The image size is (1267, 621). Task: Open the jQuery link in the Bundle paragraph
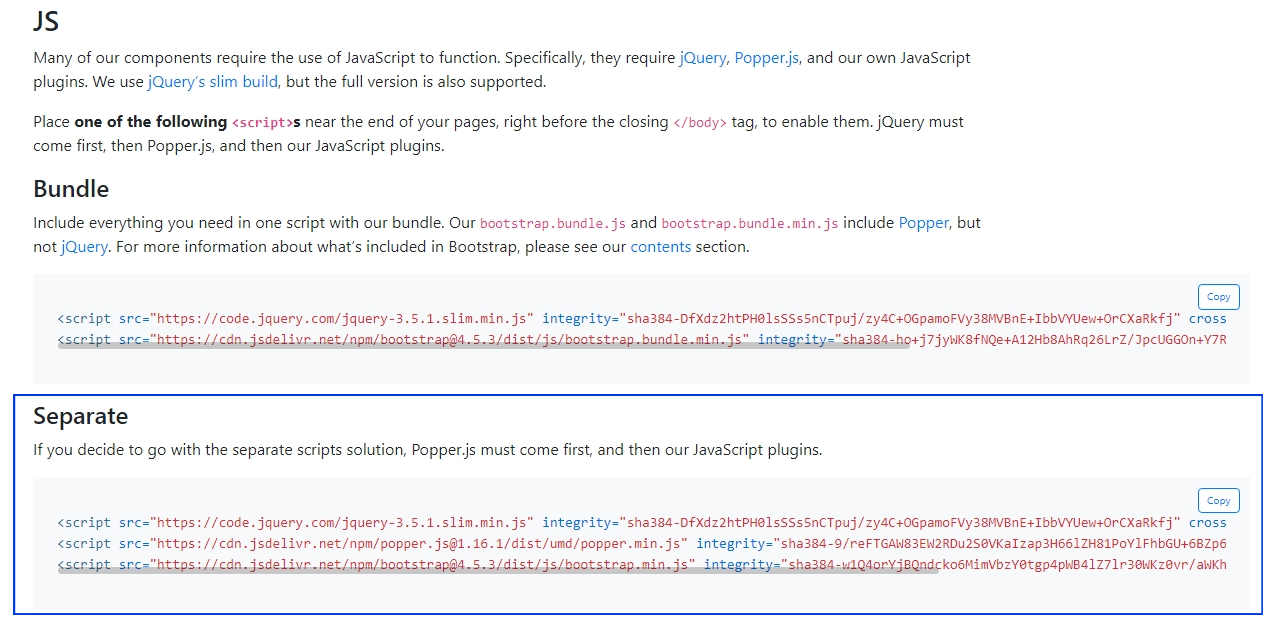pos(84,246)
